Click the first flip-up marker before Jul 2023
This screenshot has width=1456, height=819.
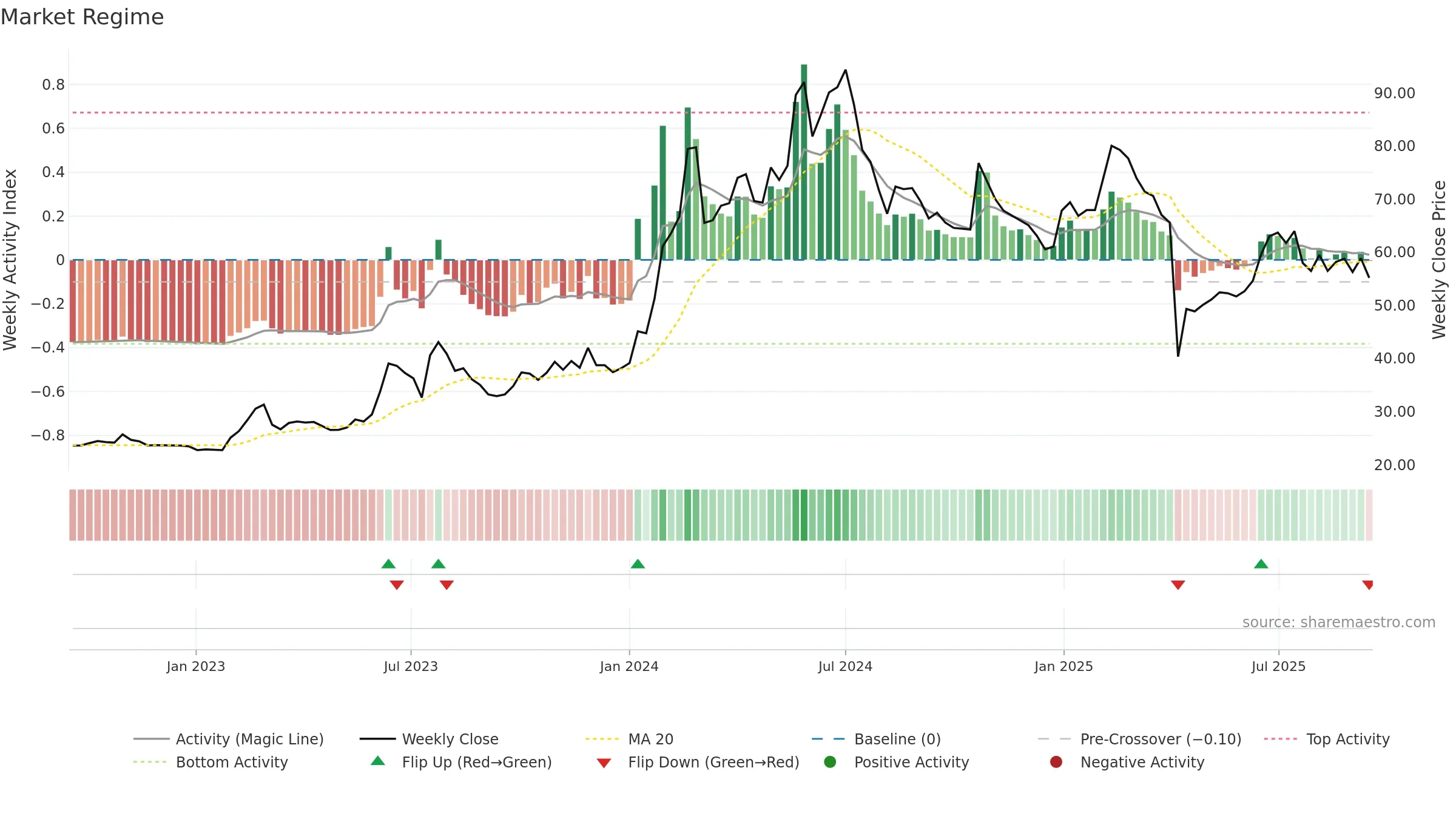point(389,564)
